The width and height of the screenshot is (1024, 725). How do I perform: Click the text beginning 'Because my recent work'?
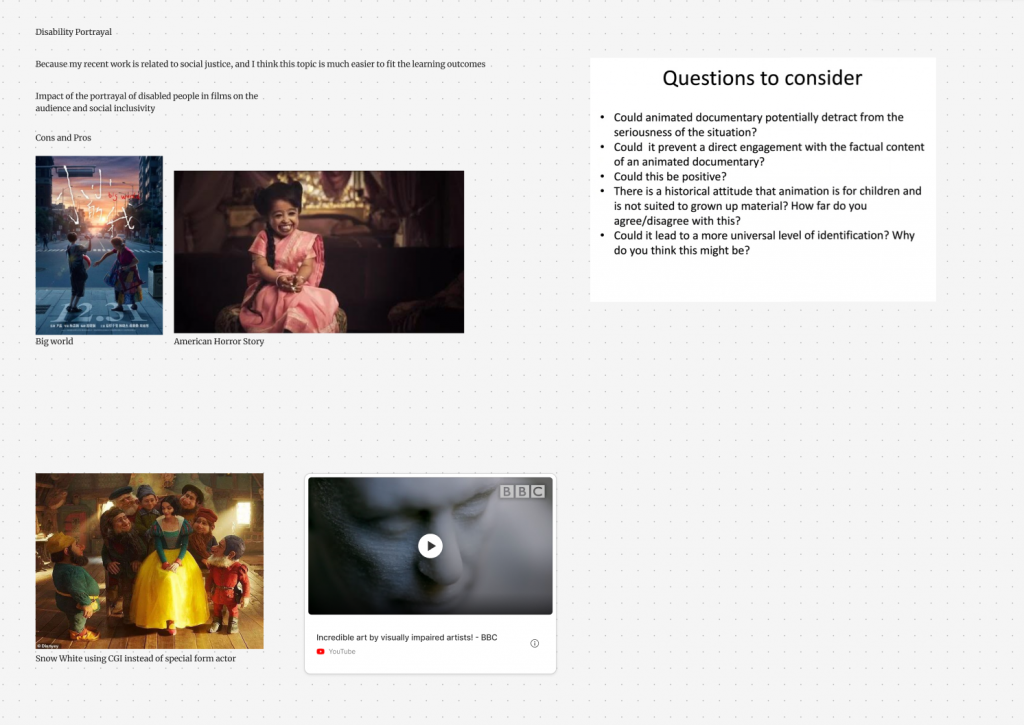[261, 64]
